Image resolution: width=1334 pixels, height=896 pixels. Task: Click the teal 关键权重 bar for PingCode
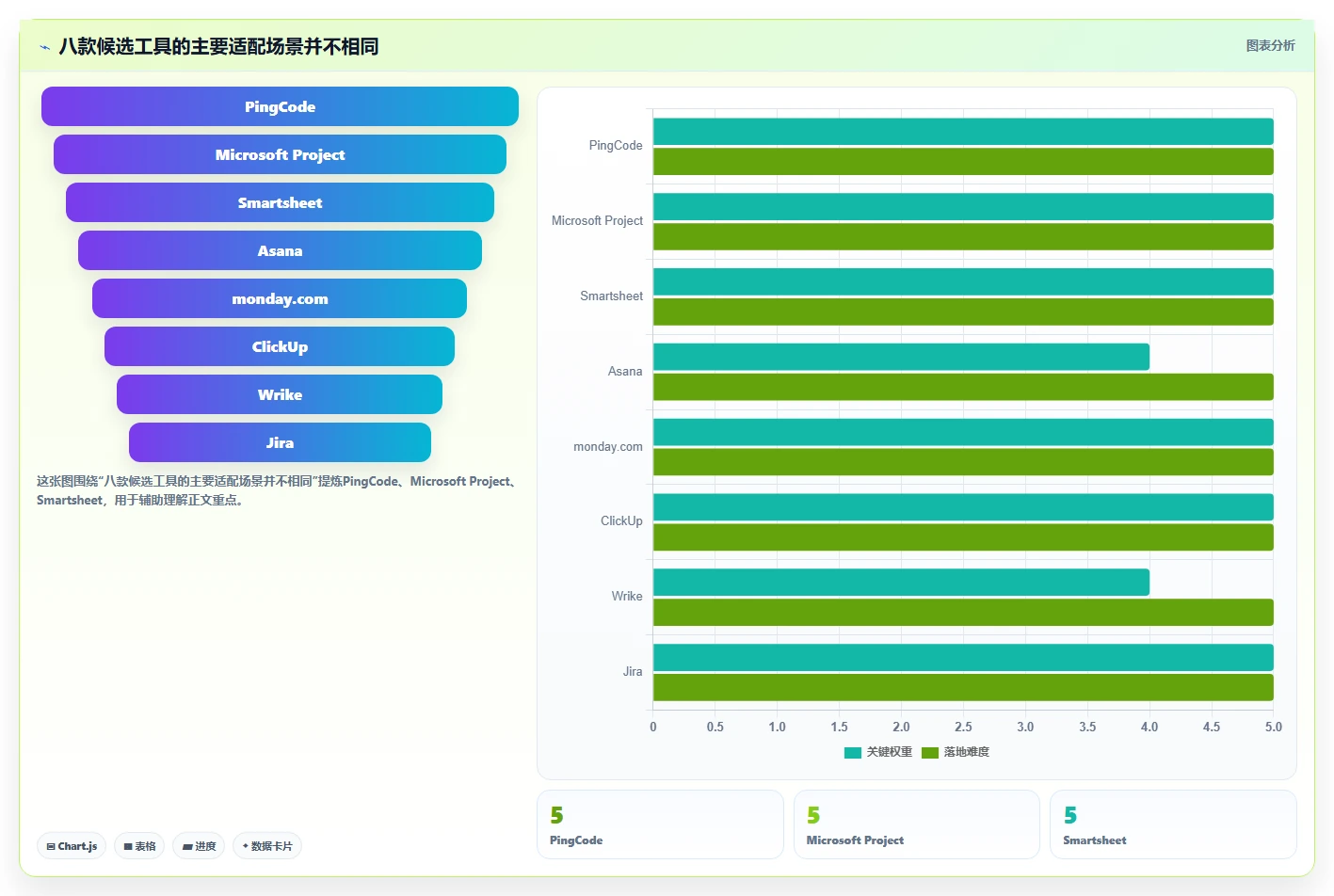tap(963, 132)
